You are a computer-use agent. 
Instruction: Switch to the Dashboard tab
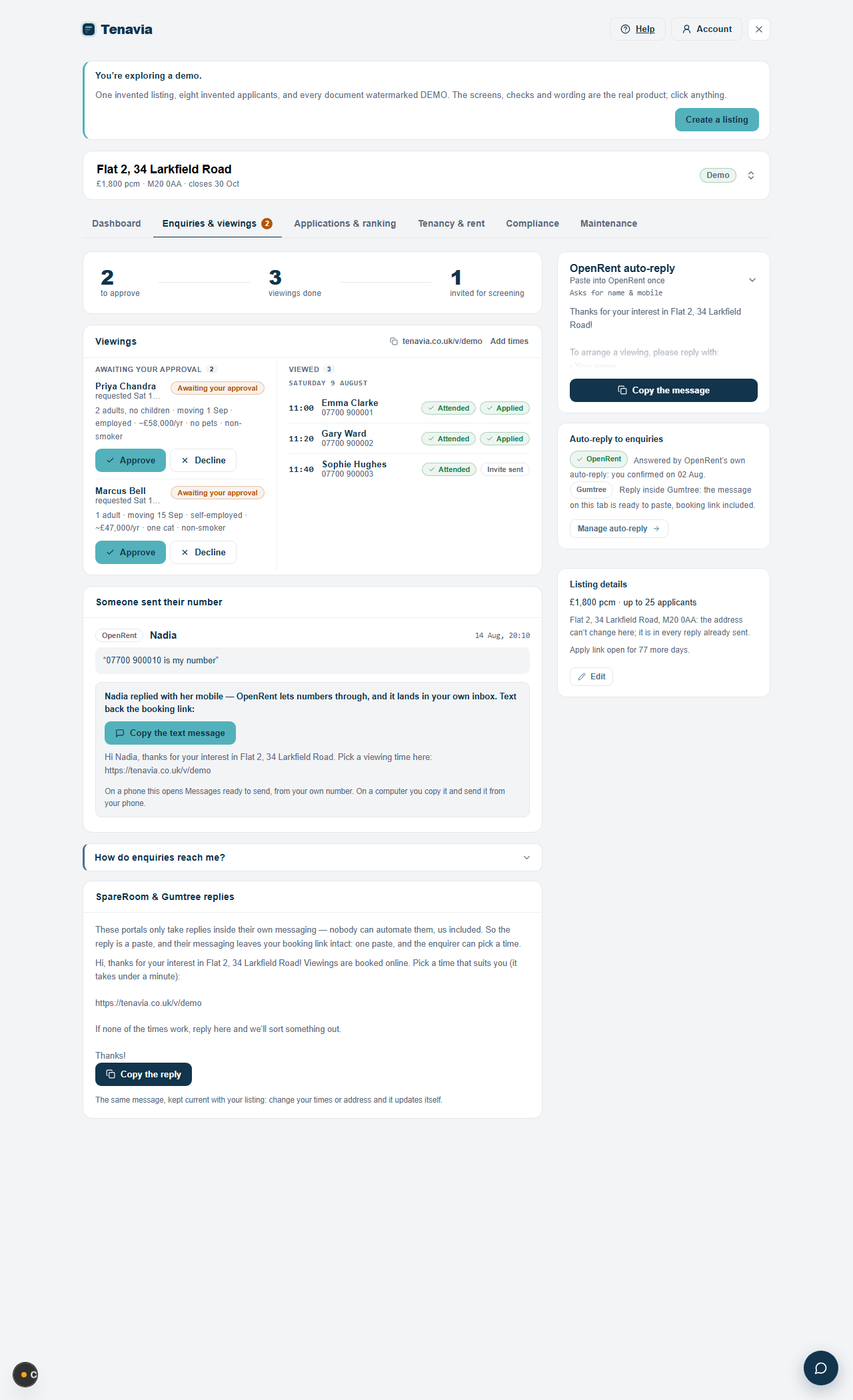tap(117, 224)
